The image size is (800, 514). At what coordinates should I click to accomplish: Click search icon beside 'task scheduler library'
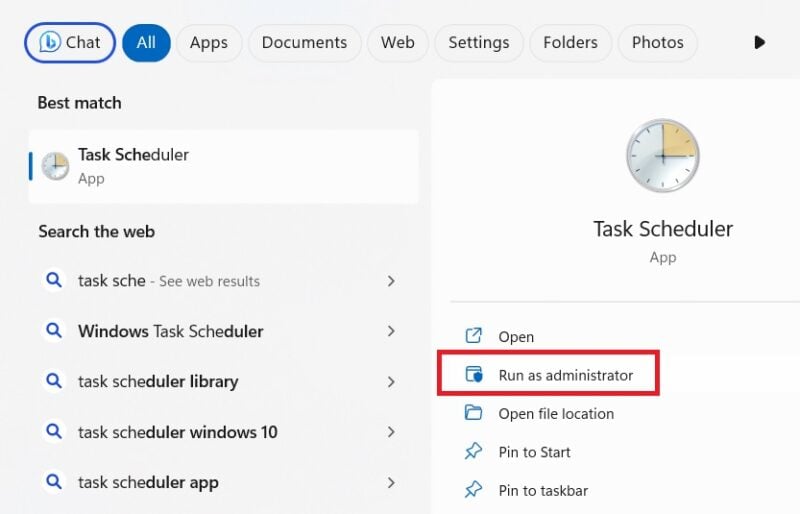[x=54, y=381]
